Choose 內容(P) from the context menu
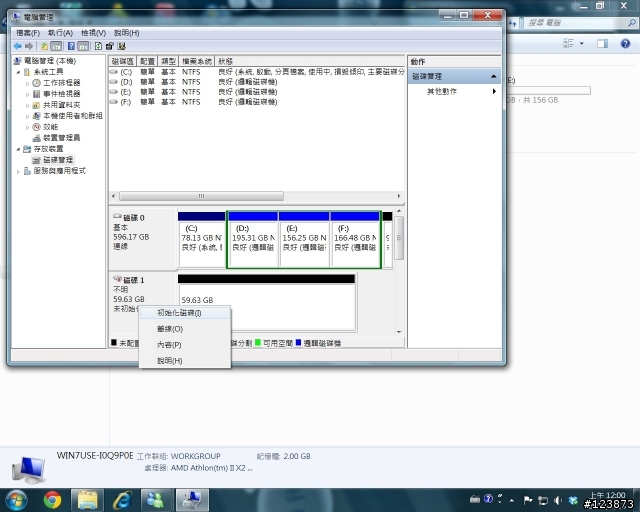Viewport: 640px width, 512px height. pyautogui.click(x=185, y=345)
